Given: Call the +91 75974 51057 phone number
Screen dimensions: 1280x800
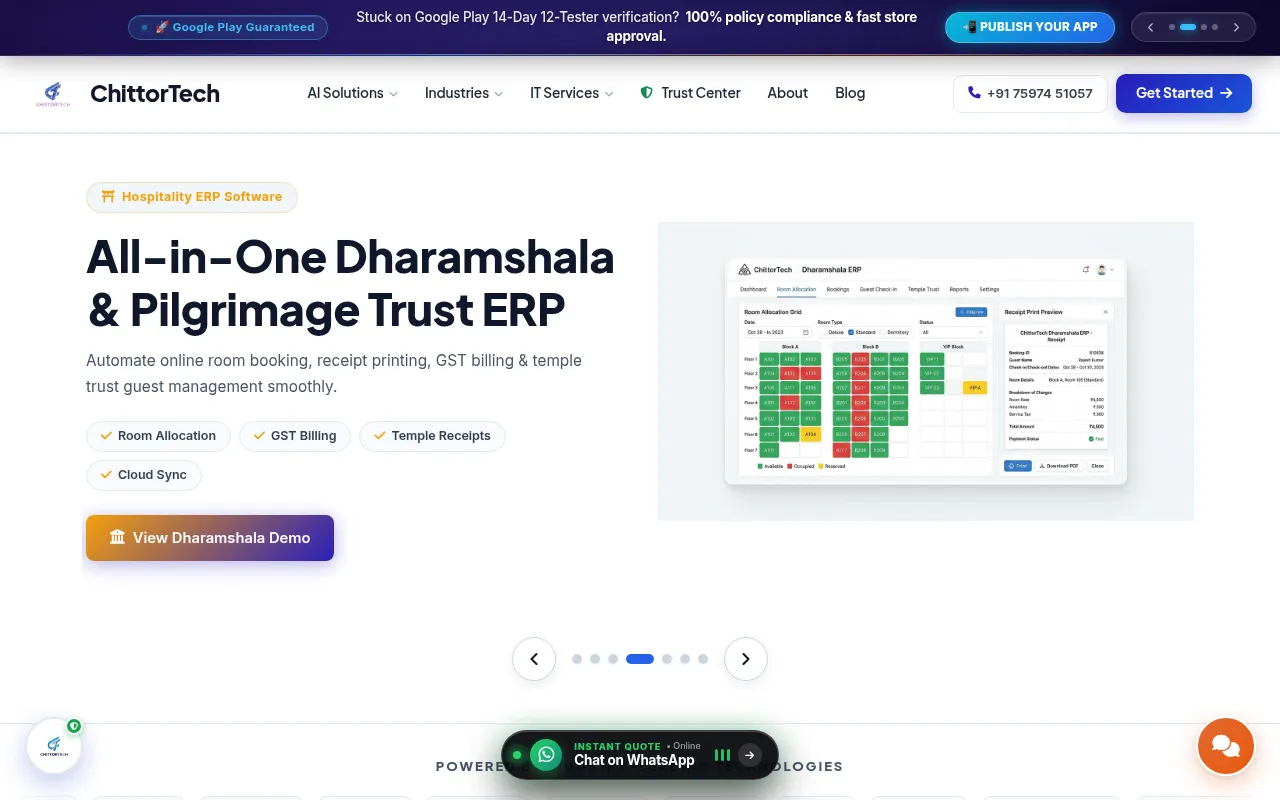Looking at the screenshot, I should [1030, 93].
